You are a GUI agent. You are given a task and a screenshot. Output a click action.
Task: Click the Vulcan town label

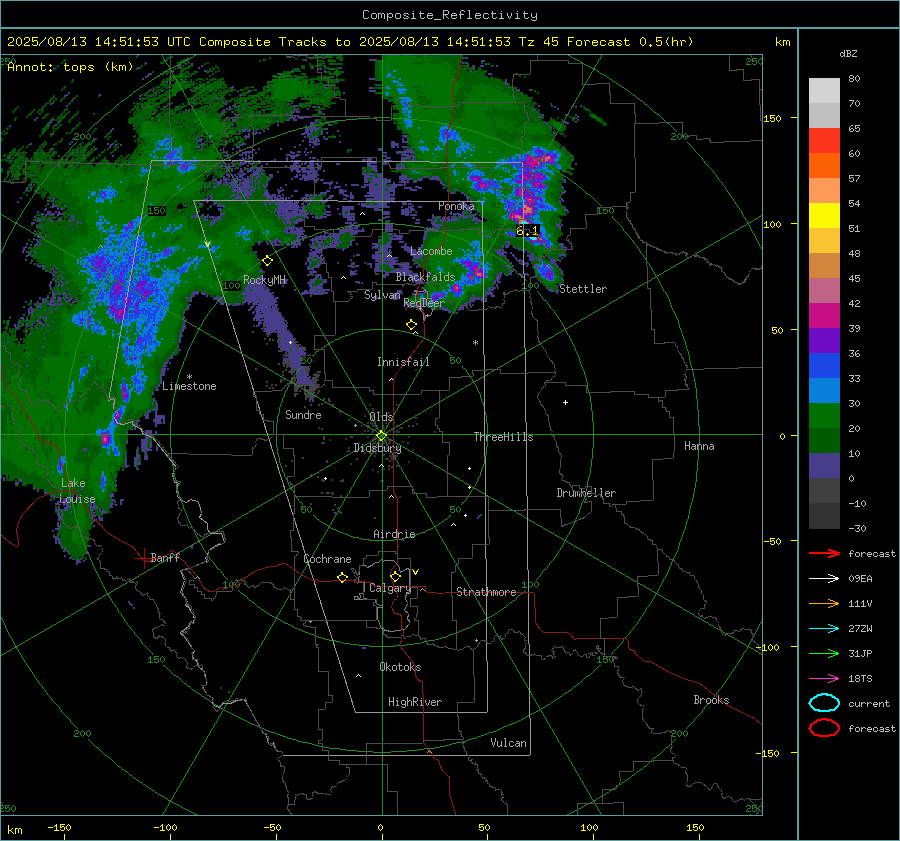pyautogui.click(x=509, y=743)
